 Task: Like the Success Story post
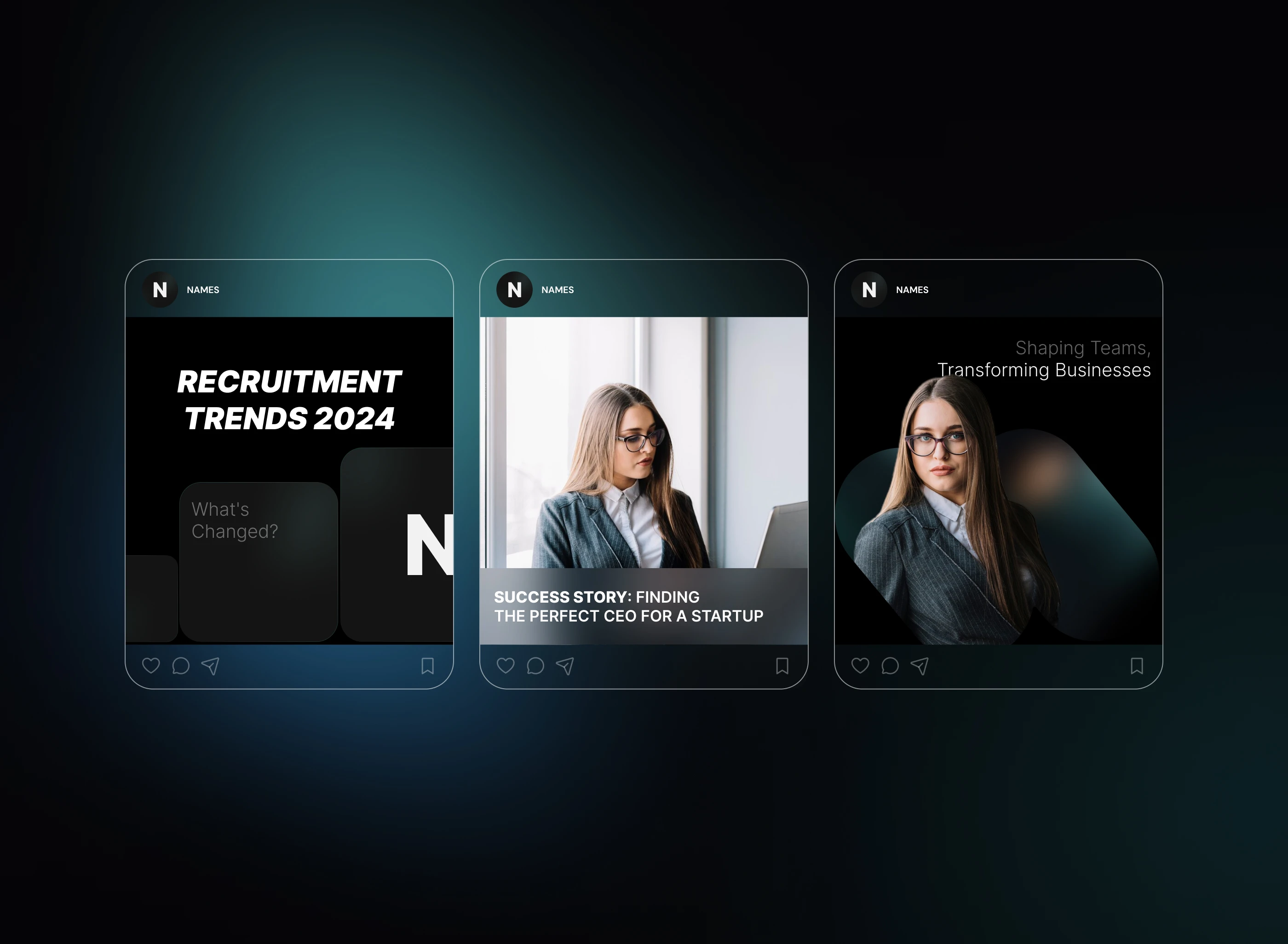[x=506, y=666]
